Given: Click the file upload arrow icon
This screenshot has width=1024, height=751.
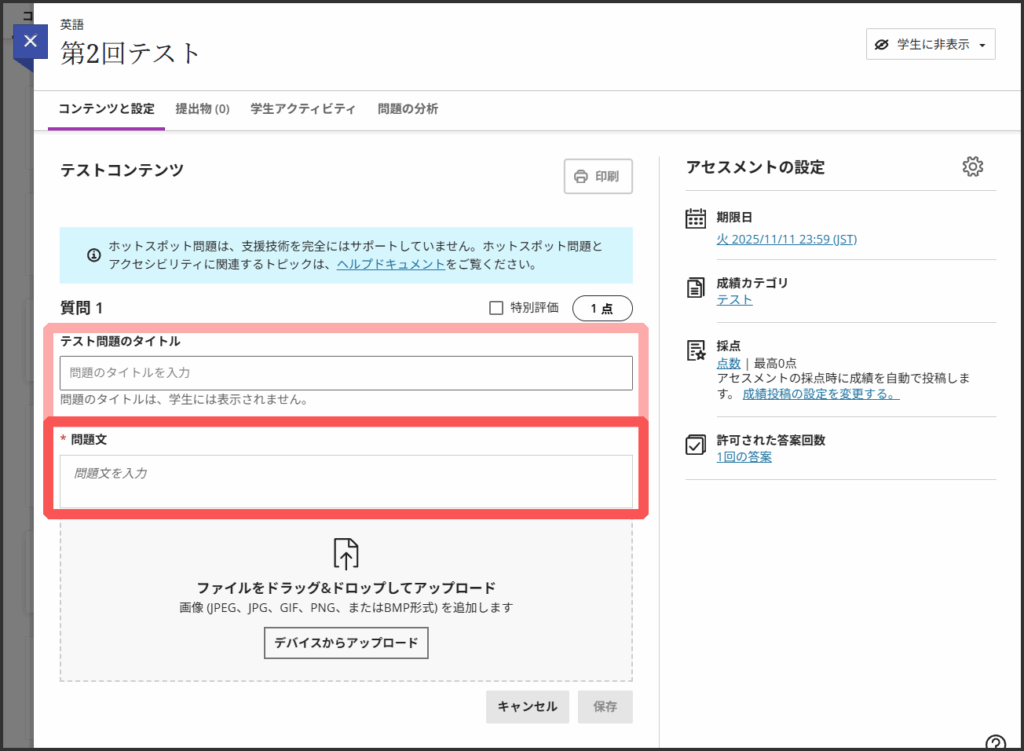Looking at the screenshot, I should click(x=345, y=554).
